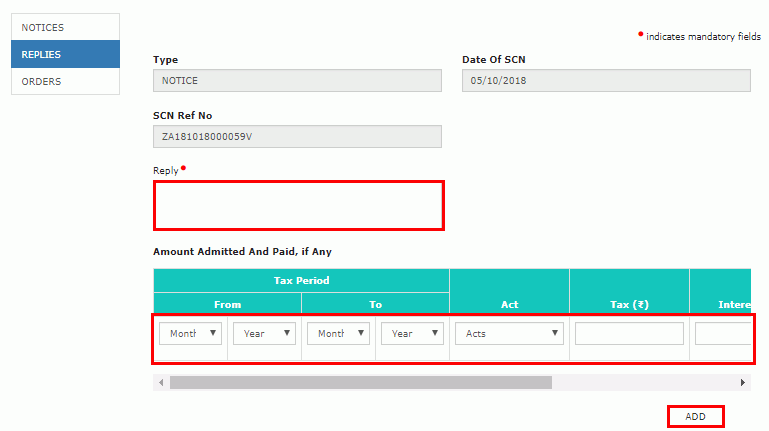This screenshot has width=769, height=431.
Task: Click inside the Reply text box
Action: (299, 205)
